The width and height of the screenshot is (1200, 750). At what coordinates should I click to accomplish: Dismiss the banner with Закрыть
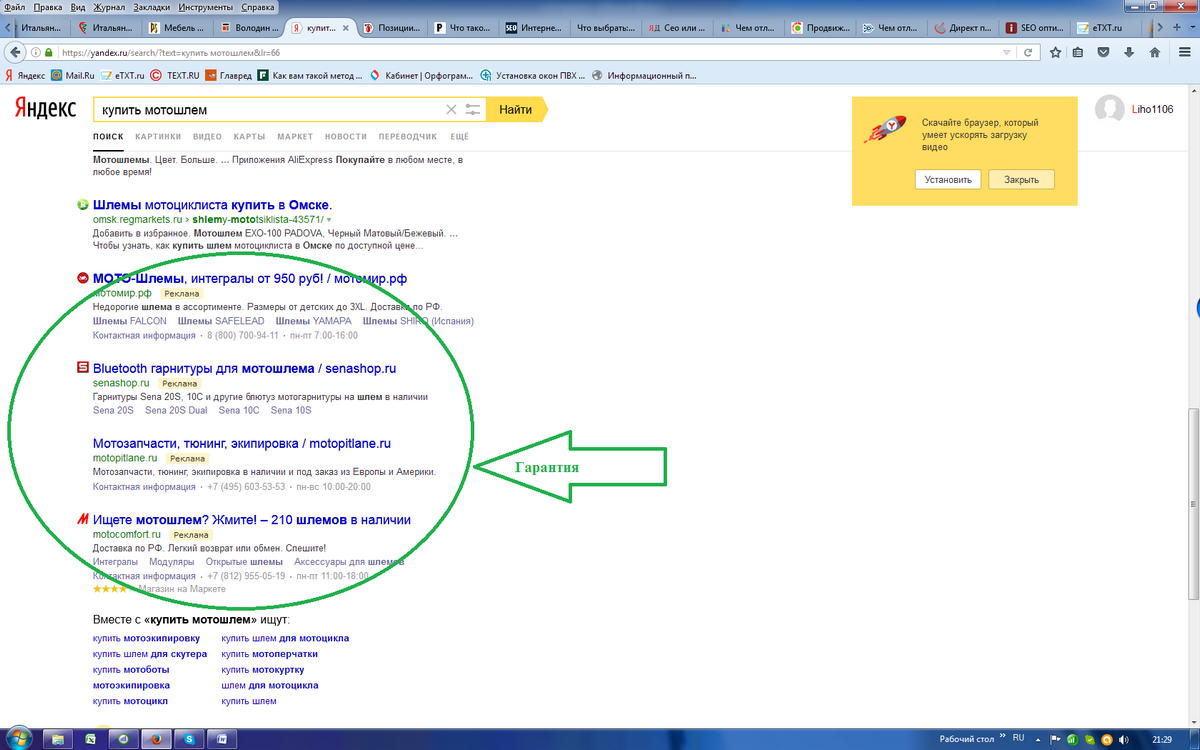pos(1021,180)
